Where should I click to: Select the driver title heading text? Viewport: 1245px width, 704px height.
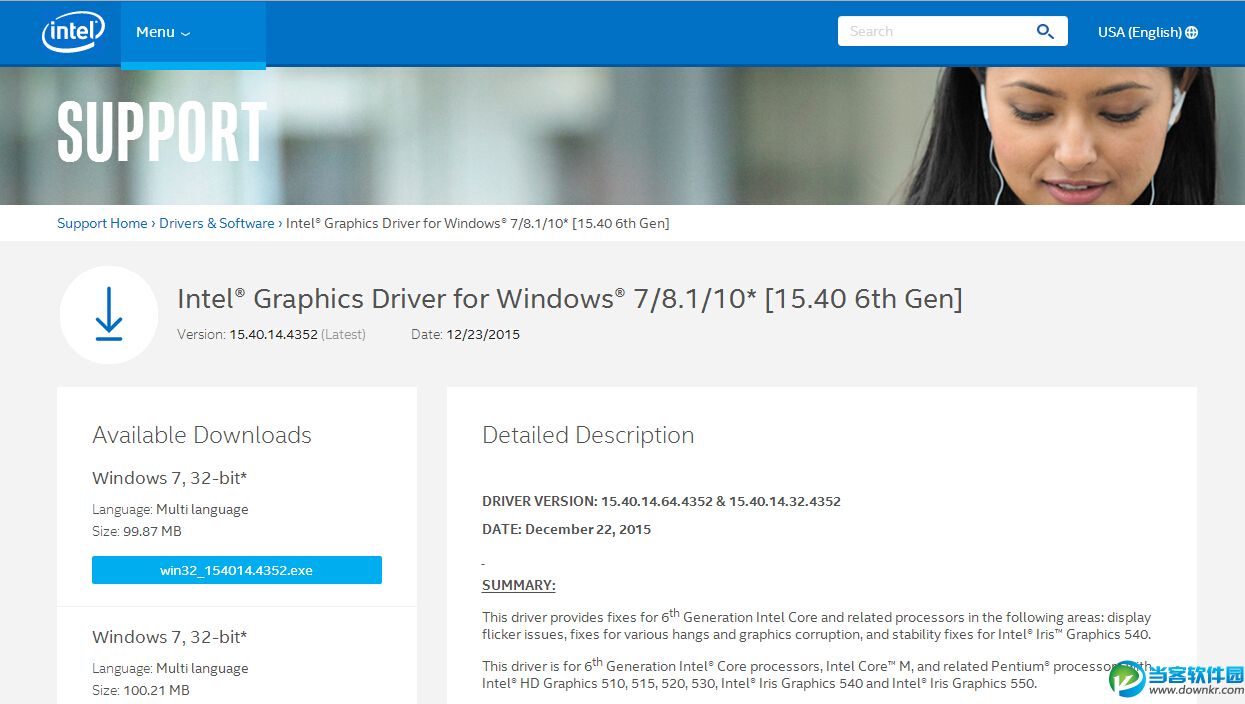(570, 298)
